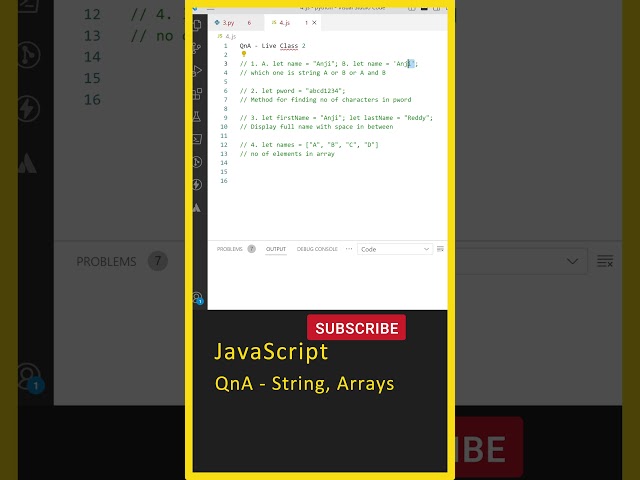Viewport: 640px width, 480px height.
Task: Click the comment 'which one is string A or B'
Action: 313,73
